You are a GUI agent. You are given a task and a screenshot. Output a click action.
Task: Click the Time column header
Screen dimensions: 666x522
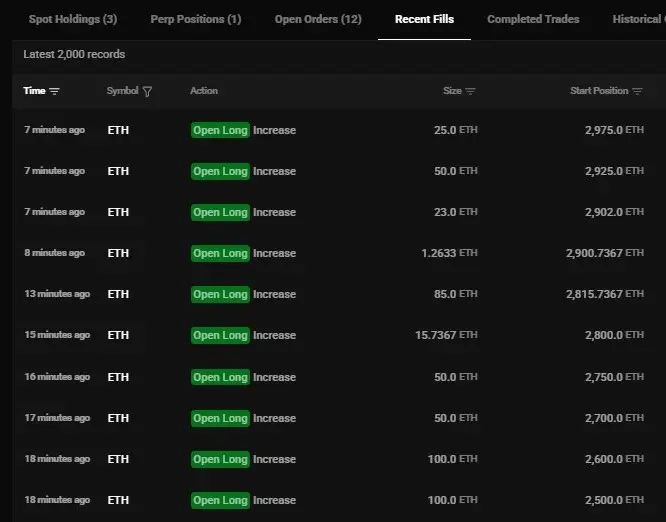click(34, 91)
